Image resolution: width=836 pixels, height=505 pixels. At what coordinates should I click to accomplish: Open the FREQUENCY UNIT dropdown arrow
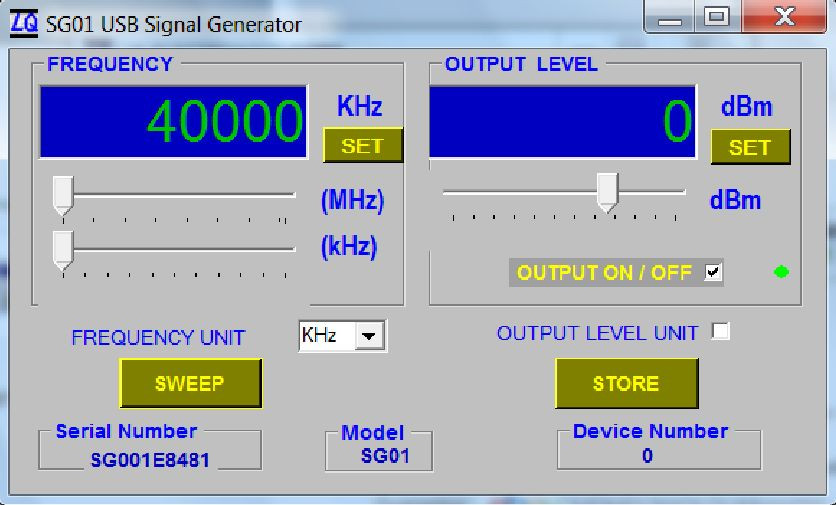[369, 336]
